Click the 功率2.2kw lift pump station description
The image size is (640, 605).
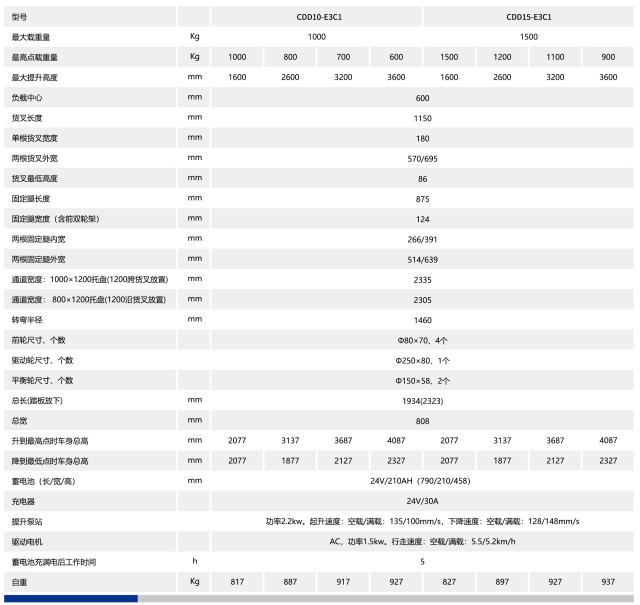click(422, 522)
